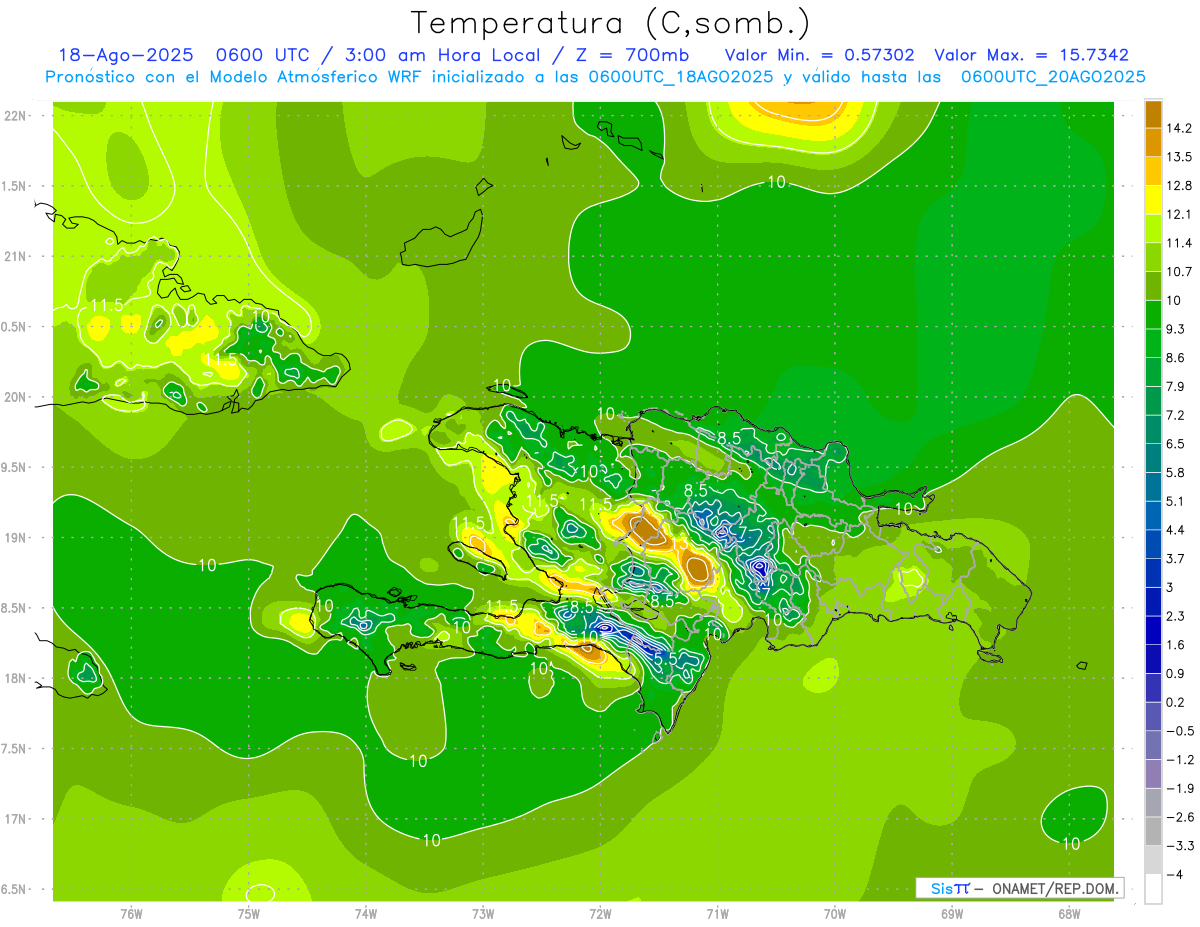Click the colorbar value '12.8'
1200x927 pixels.
[1180, 185]
